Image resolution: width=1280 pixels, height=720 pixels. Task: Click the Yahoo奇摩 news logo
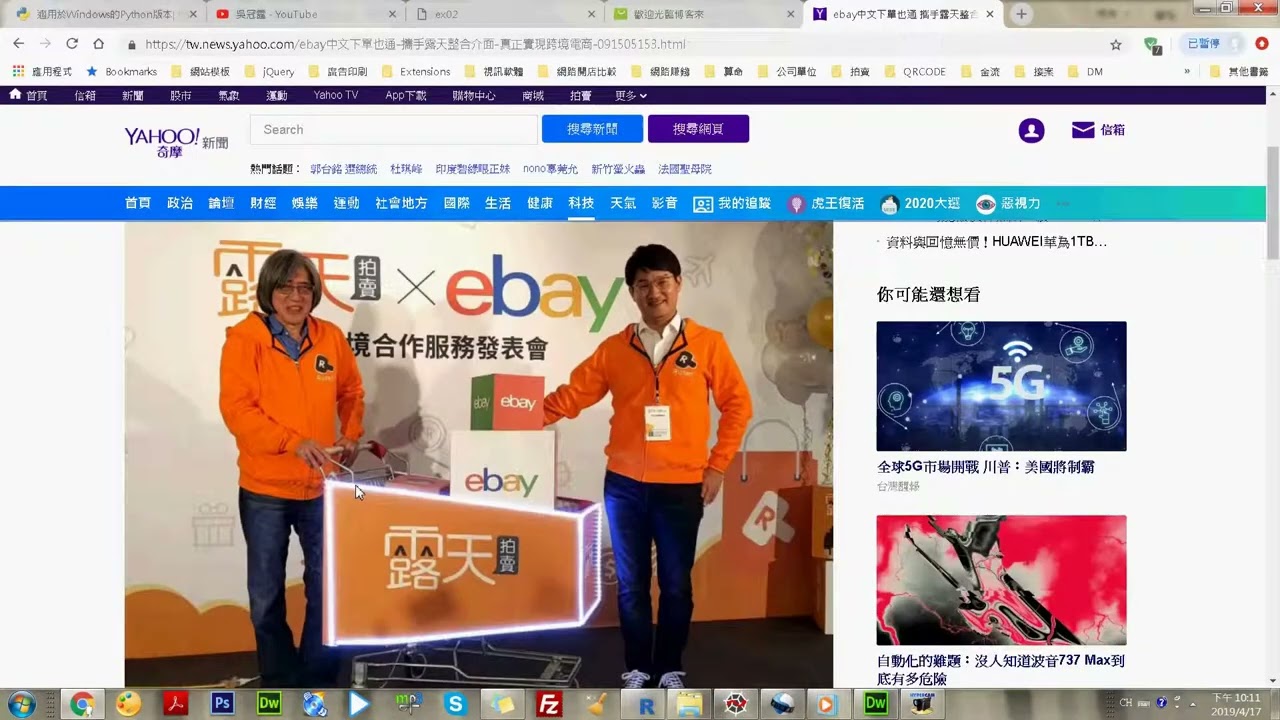tap(176, 141)
